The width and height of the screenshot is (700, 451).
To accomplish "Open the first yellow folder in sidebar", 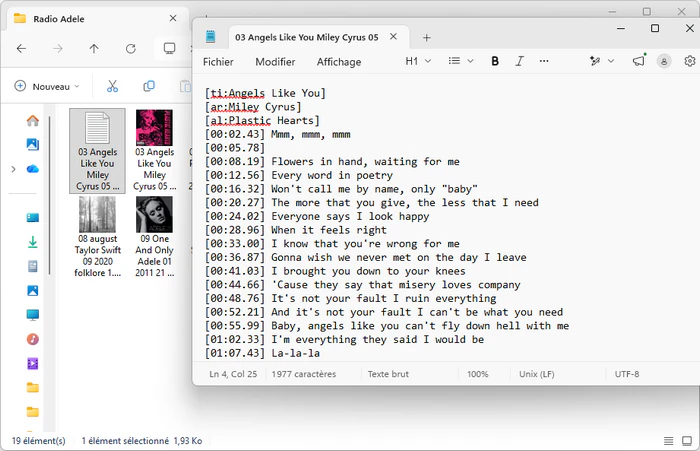I will point(33,388).
